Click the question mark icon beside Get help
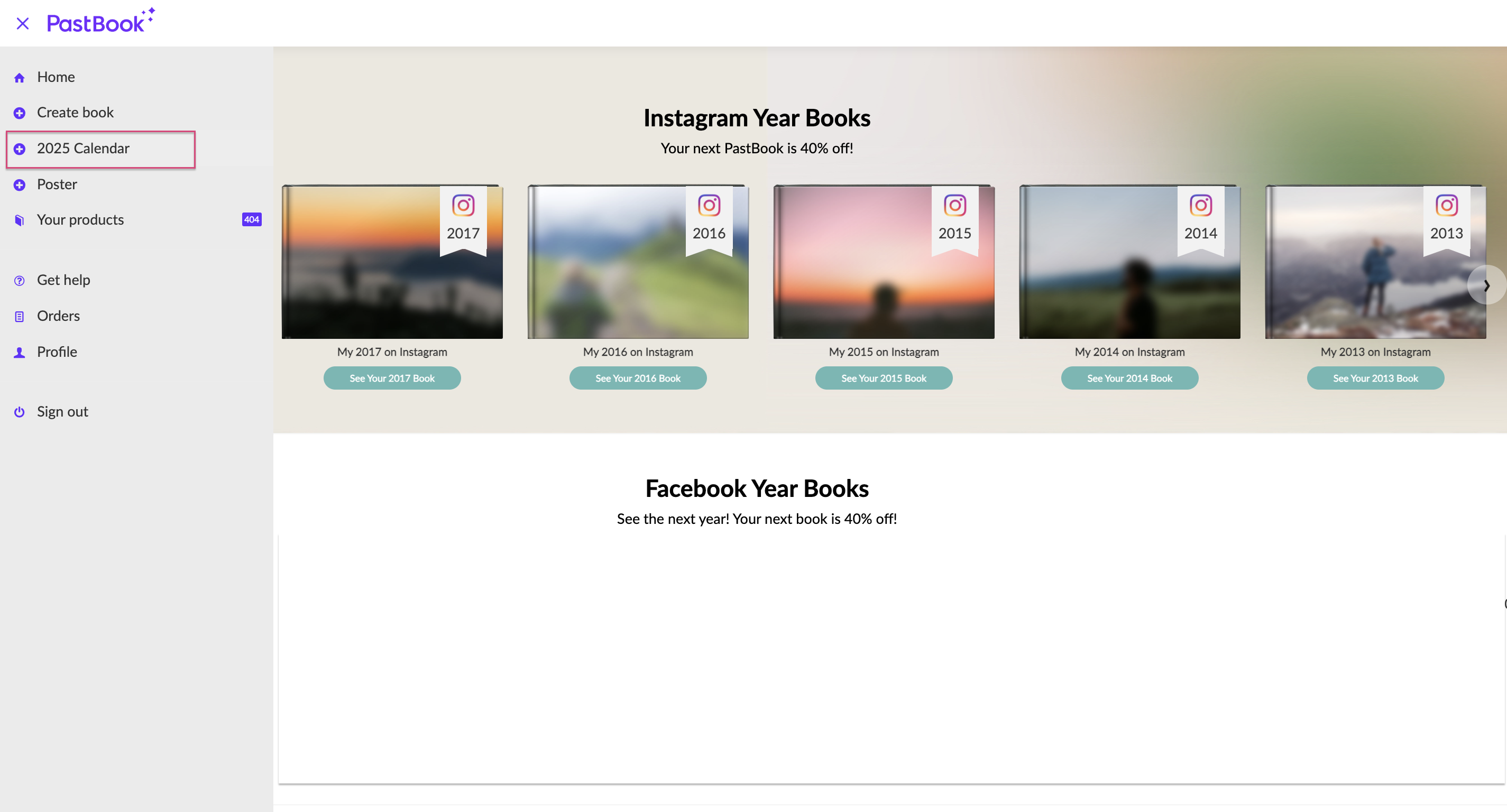Screen dimensions: 1507x812 (x=20, y=281)
